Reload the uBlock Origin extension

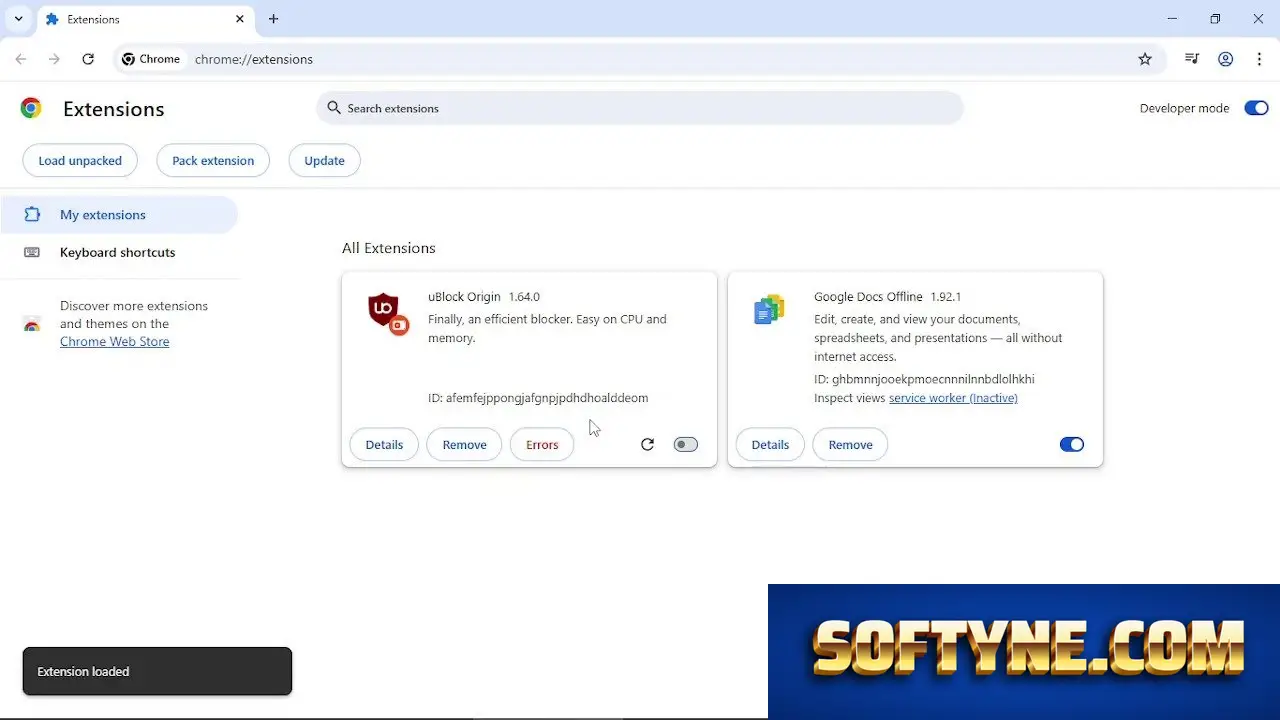tap(647, 444)
